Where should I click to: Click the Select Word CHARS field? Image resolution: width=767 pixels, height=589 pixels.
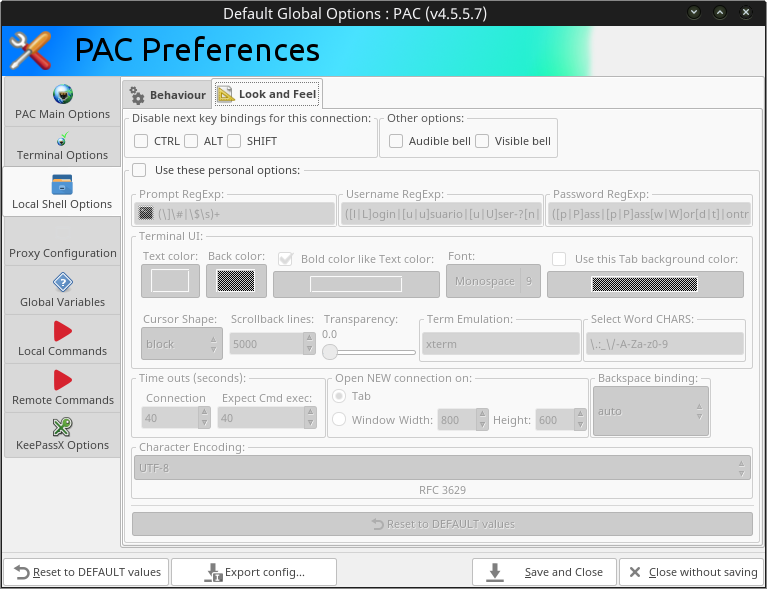coord(665,343)
